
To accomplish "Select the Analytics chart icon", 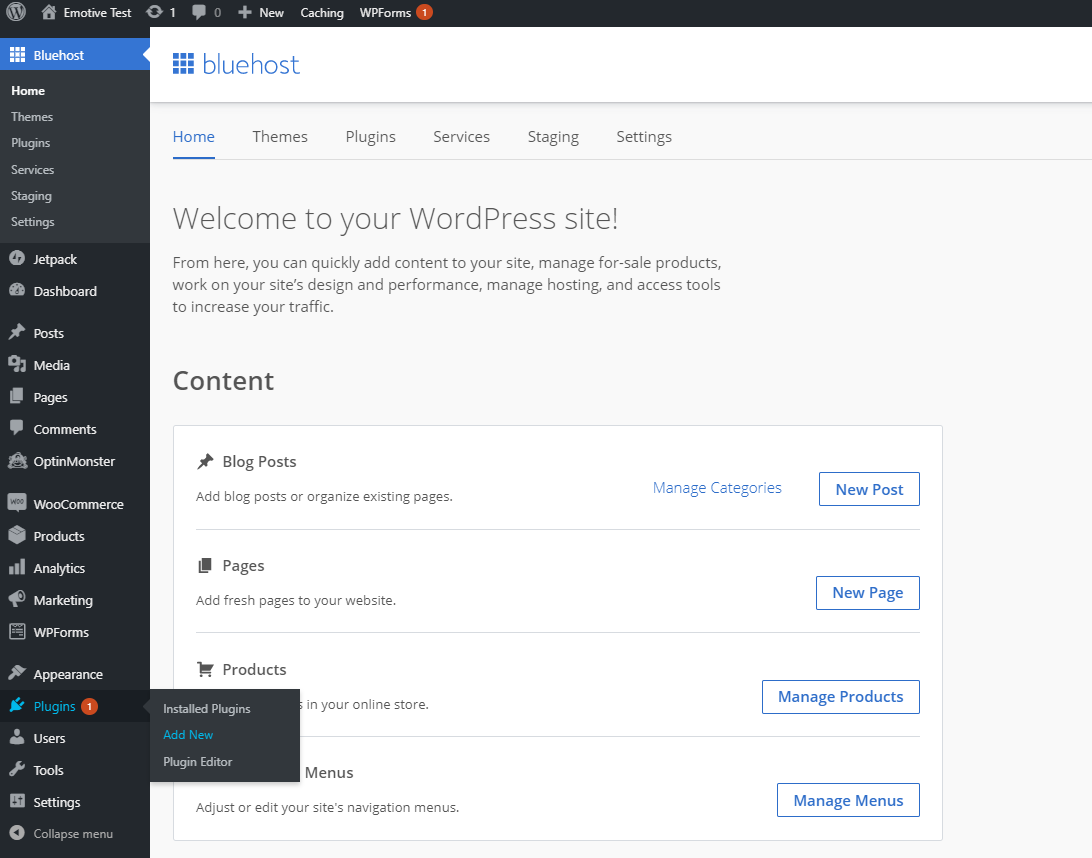I will [x=16, y=567].
